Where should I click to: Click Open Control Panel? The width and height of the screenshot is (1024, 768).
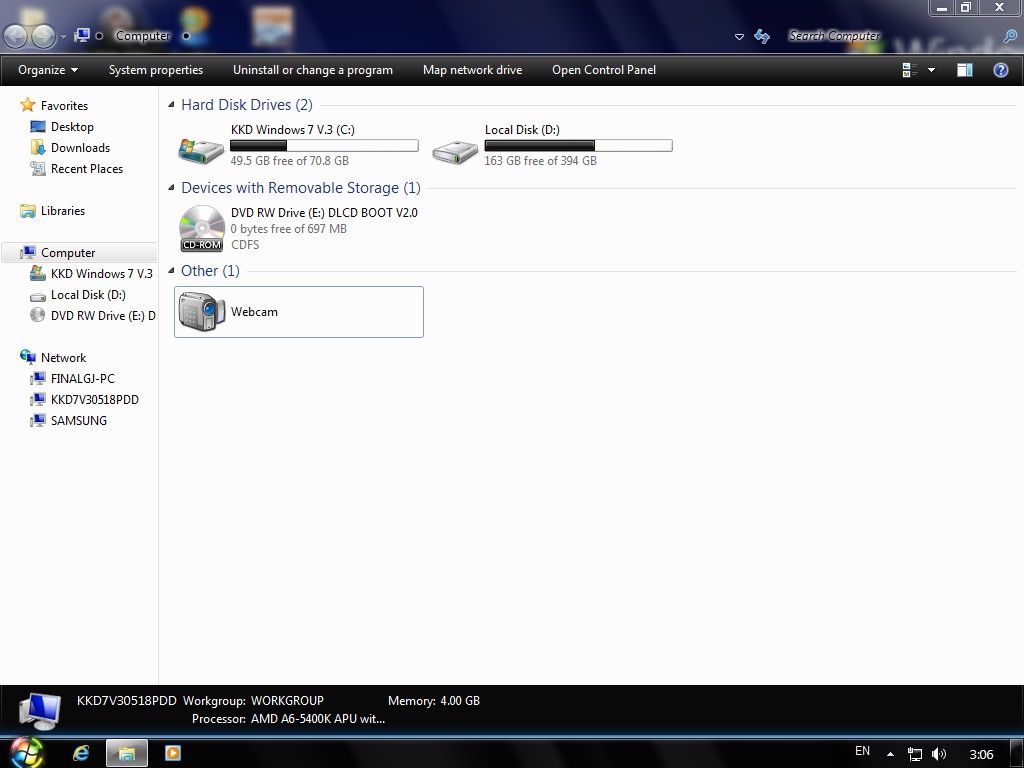(x=603, y=70)
